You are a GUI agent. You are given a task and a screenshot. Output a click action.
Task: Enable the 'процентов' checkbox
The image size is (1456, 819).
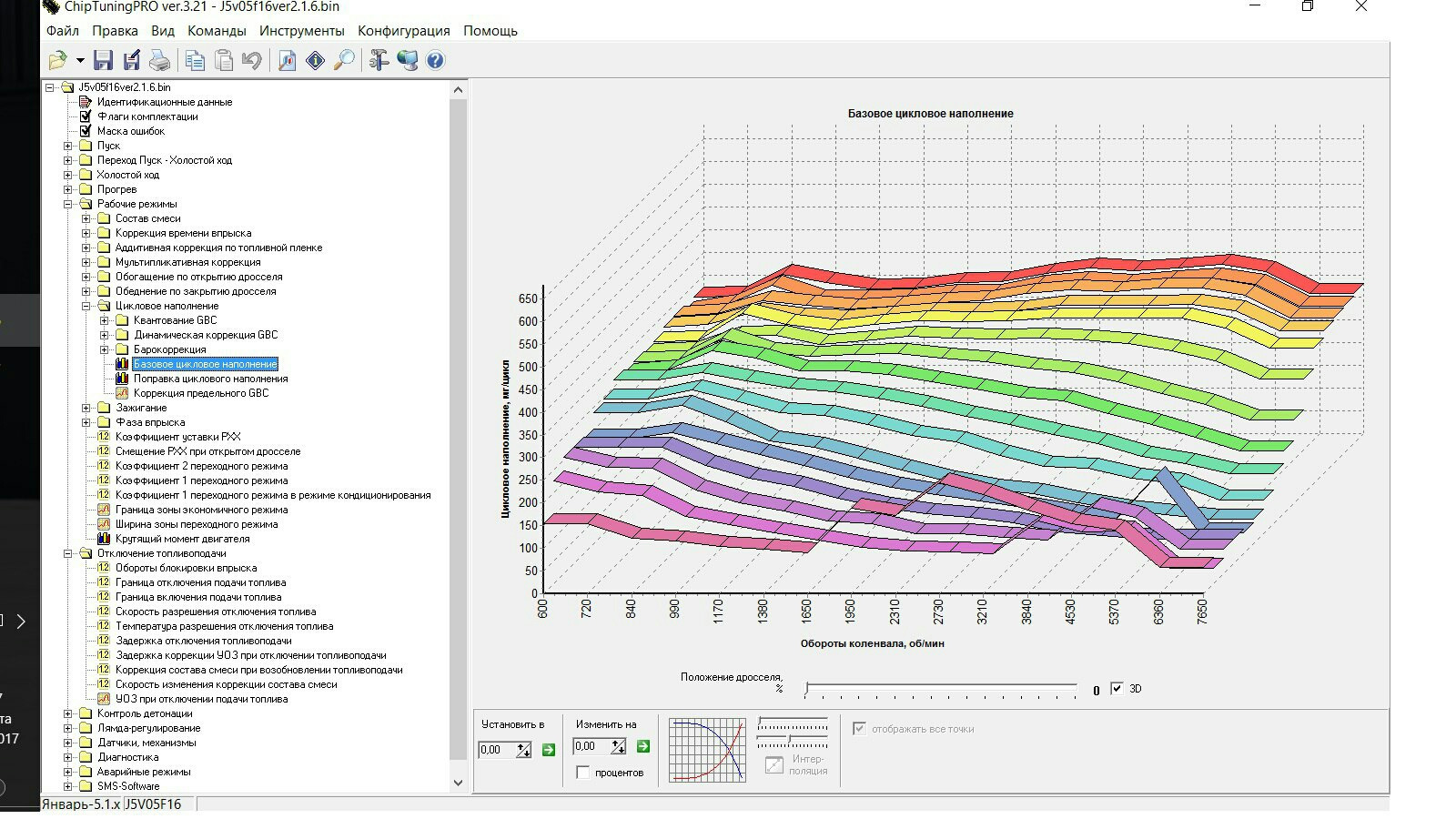tap(583, 773)
